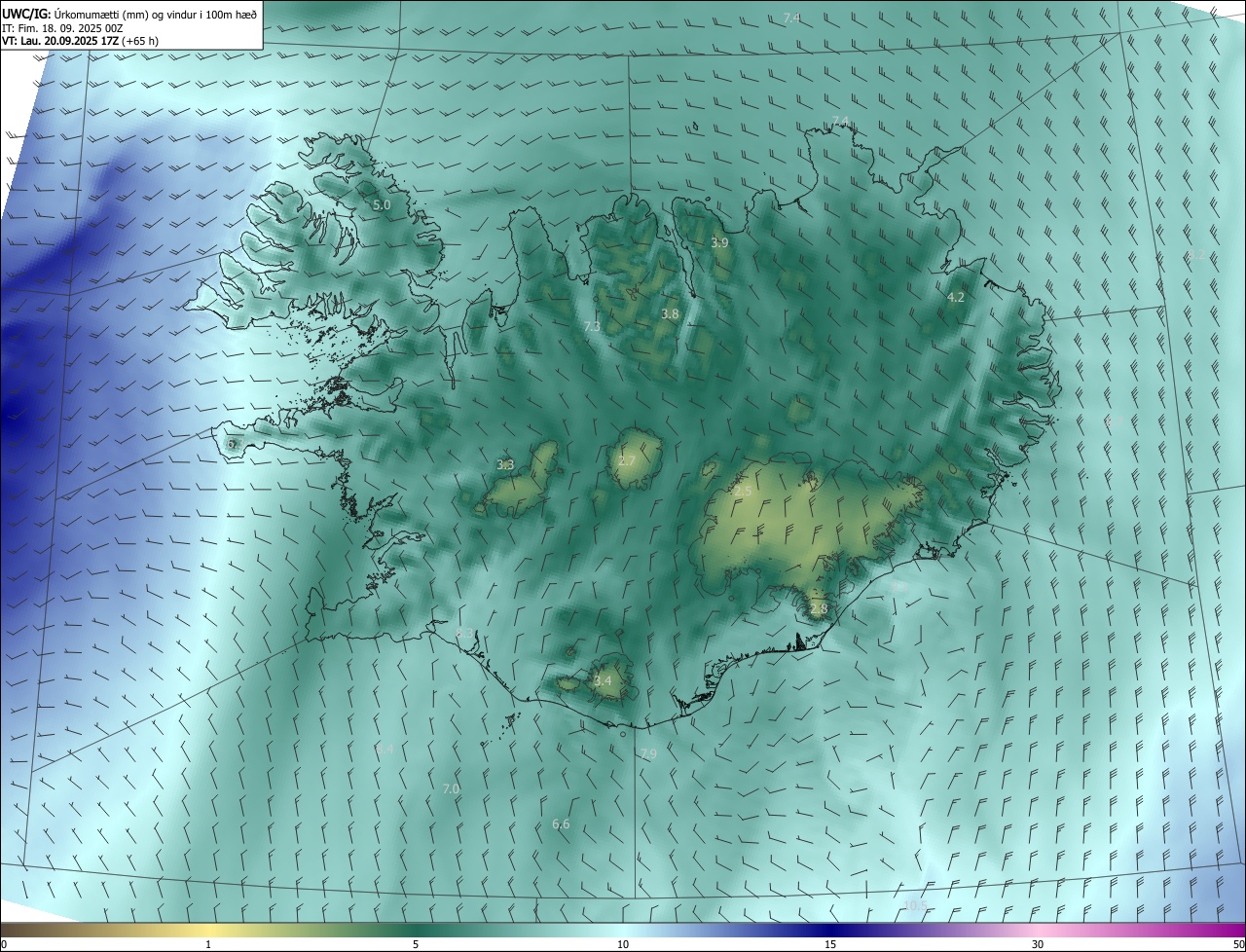Click the "50" tick on the colour scale
The width and height of the screenshot is (1246, 952).
pyautogui.click(x=1238, y=945)
